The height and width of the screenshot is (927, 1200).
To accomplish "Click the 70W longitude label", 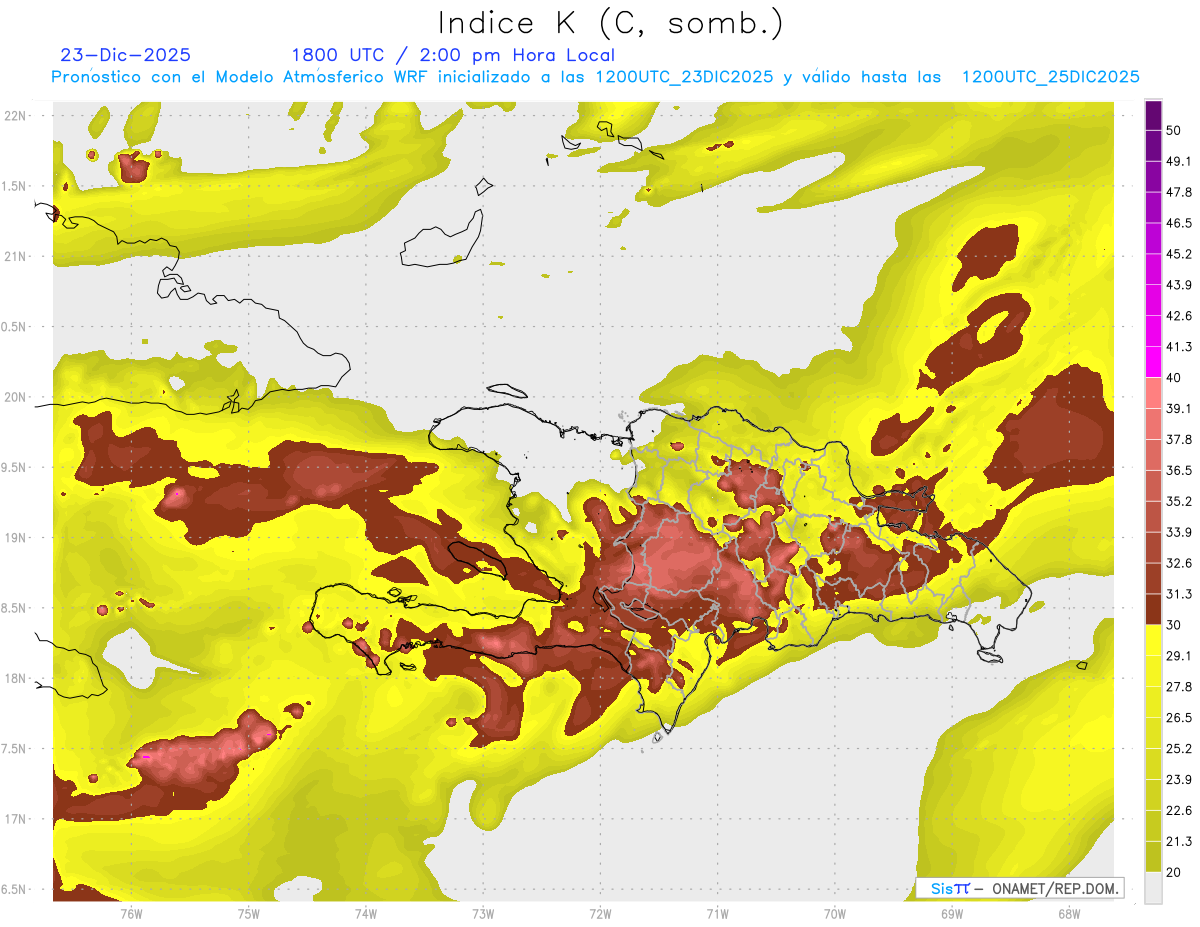I will click(834, 914).
